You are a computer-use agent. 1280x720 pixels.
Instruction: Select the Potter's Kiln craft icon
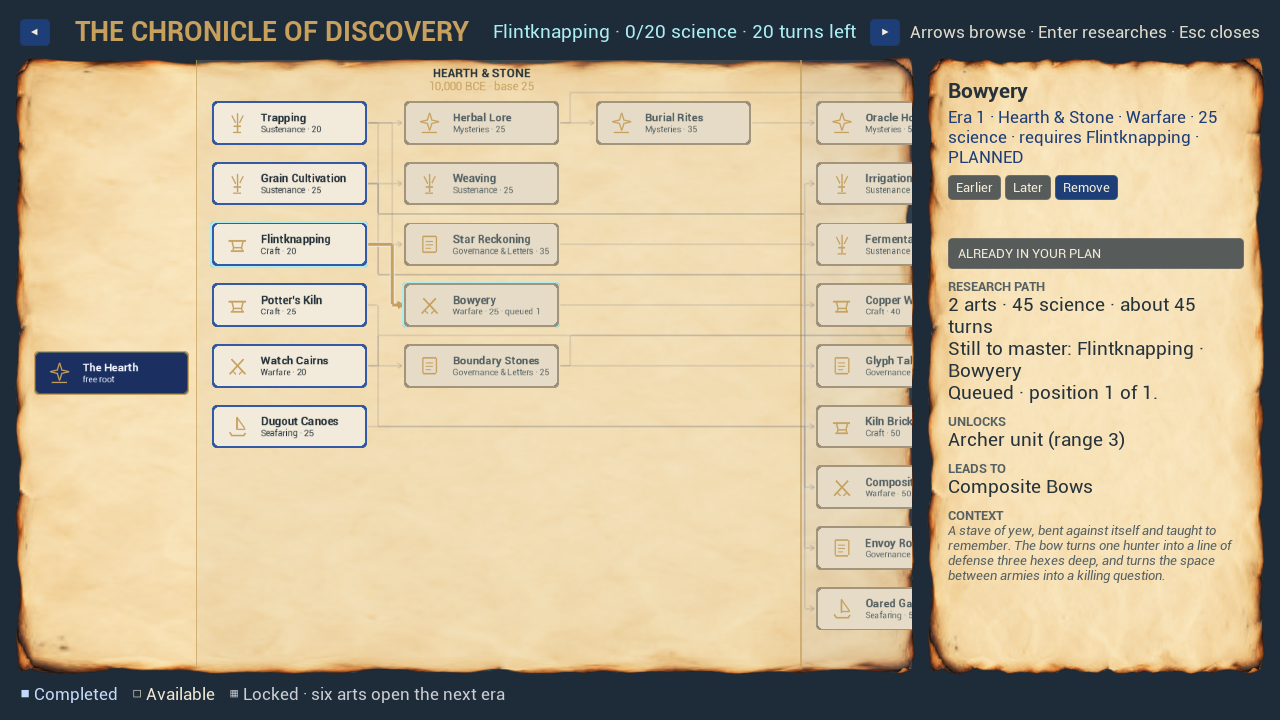click(237, 306)
